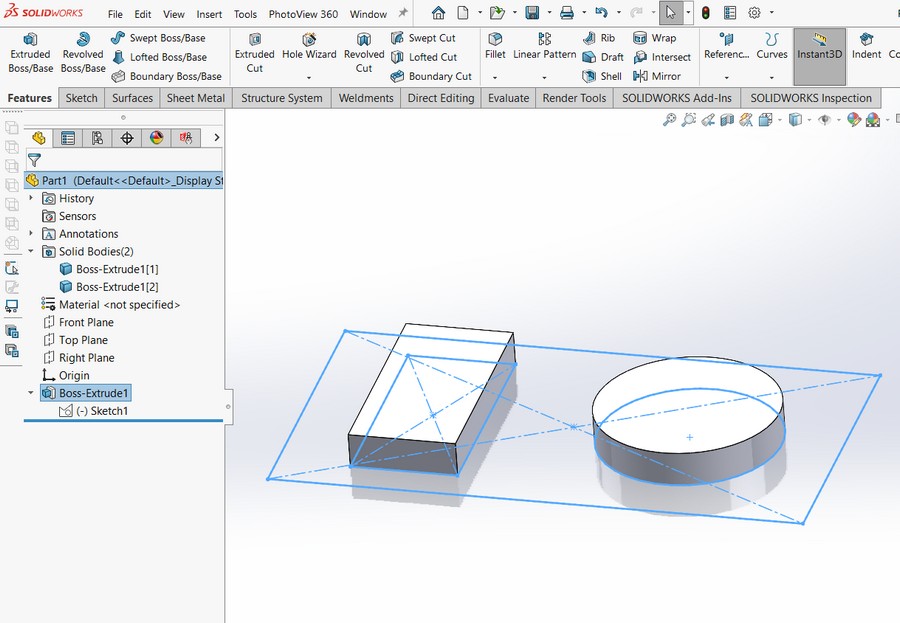Open the Fillet dropdown arrow
Image resolution: width=900 pixels, height=623 pixels.
click(x=495, y=78)
